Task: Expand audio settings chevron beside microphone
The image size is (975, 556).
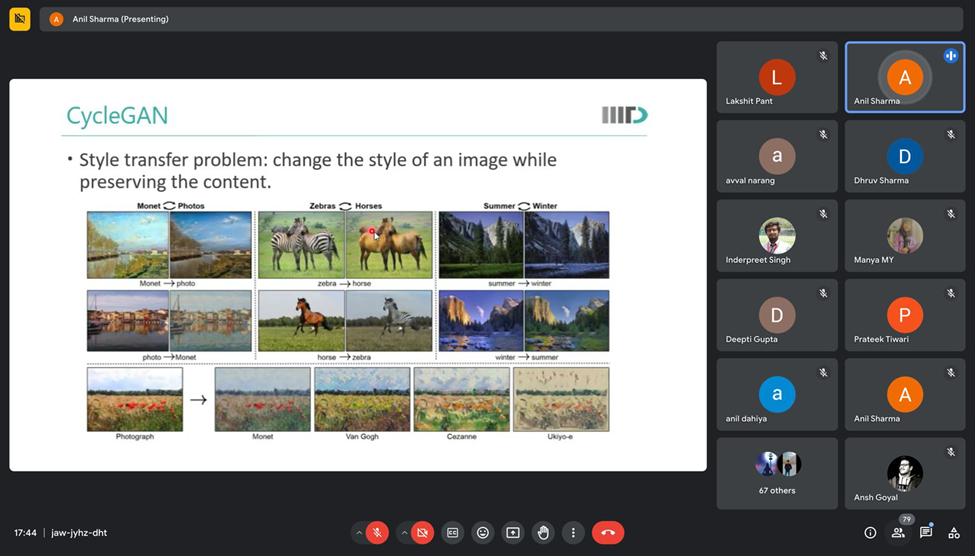Action: pos(359,533)
